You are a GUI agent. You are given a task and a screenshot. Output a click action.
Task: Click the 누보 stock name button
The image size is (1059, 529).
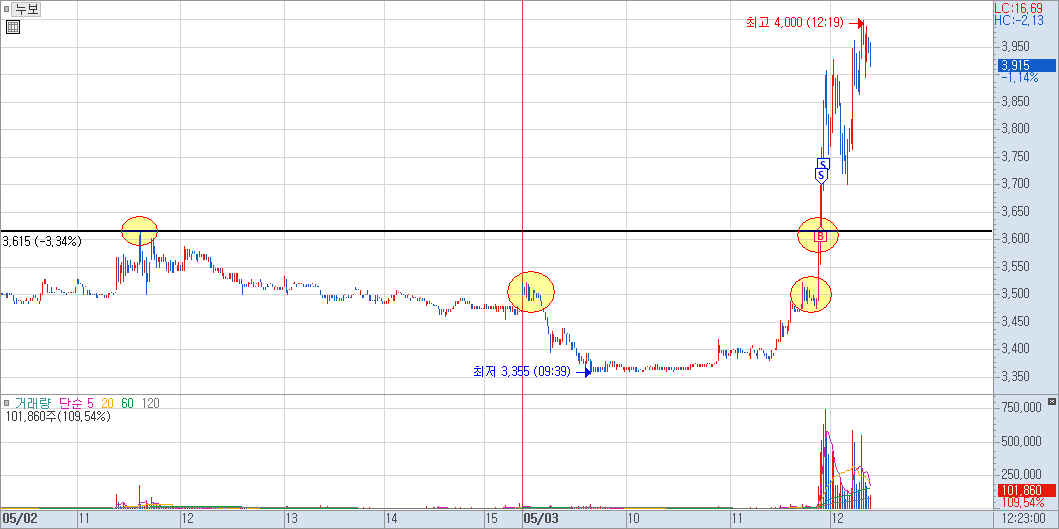[x=28, y=9]
